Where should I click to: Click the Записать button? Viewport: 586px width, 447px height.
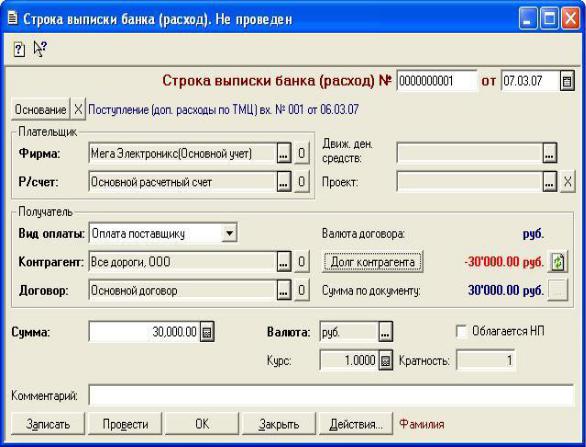[x=48, y=424]
